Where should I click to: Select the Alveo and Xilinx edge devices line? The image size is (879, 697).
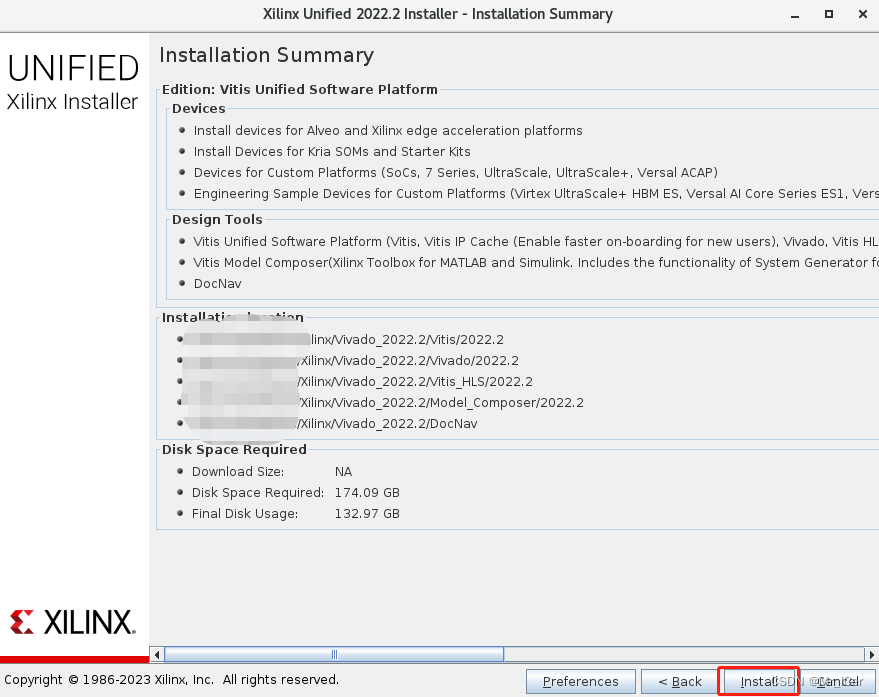pos(388,131)
